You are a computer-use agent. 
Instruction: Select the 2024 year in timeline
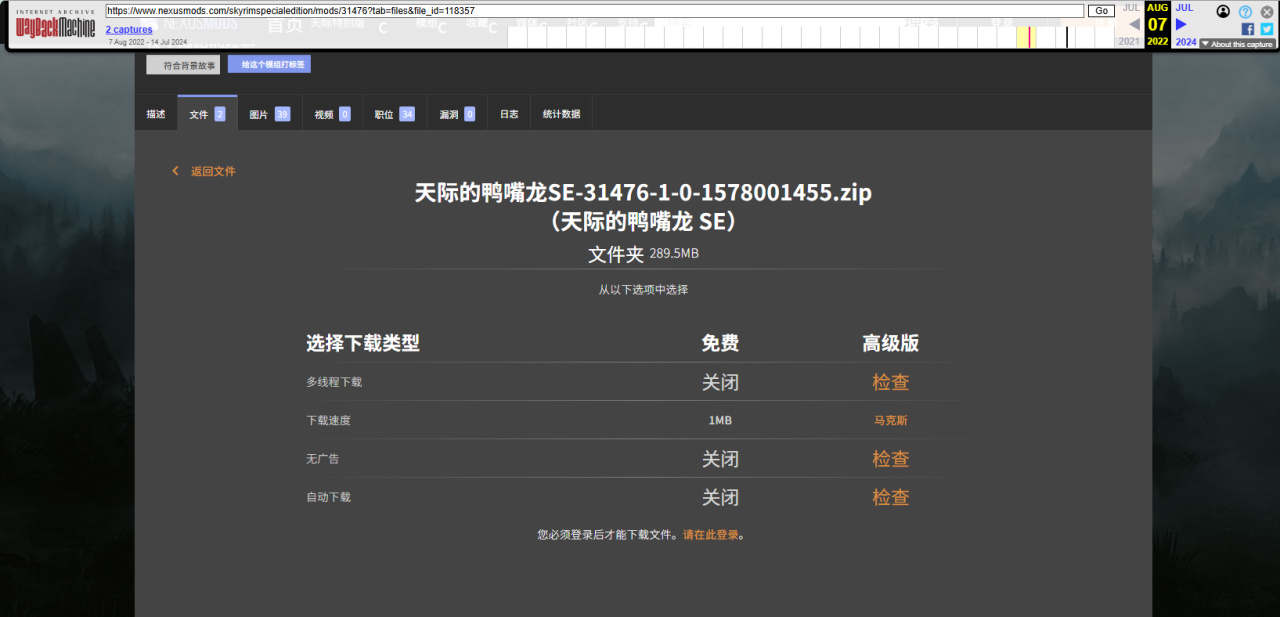(1186, 42)
